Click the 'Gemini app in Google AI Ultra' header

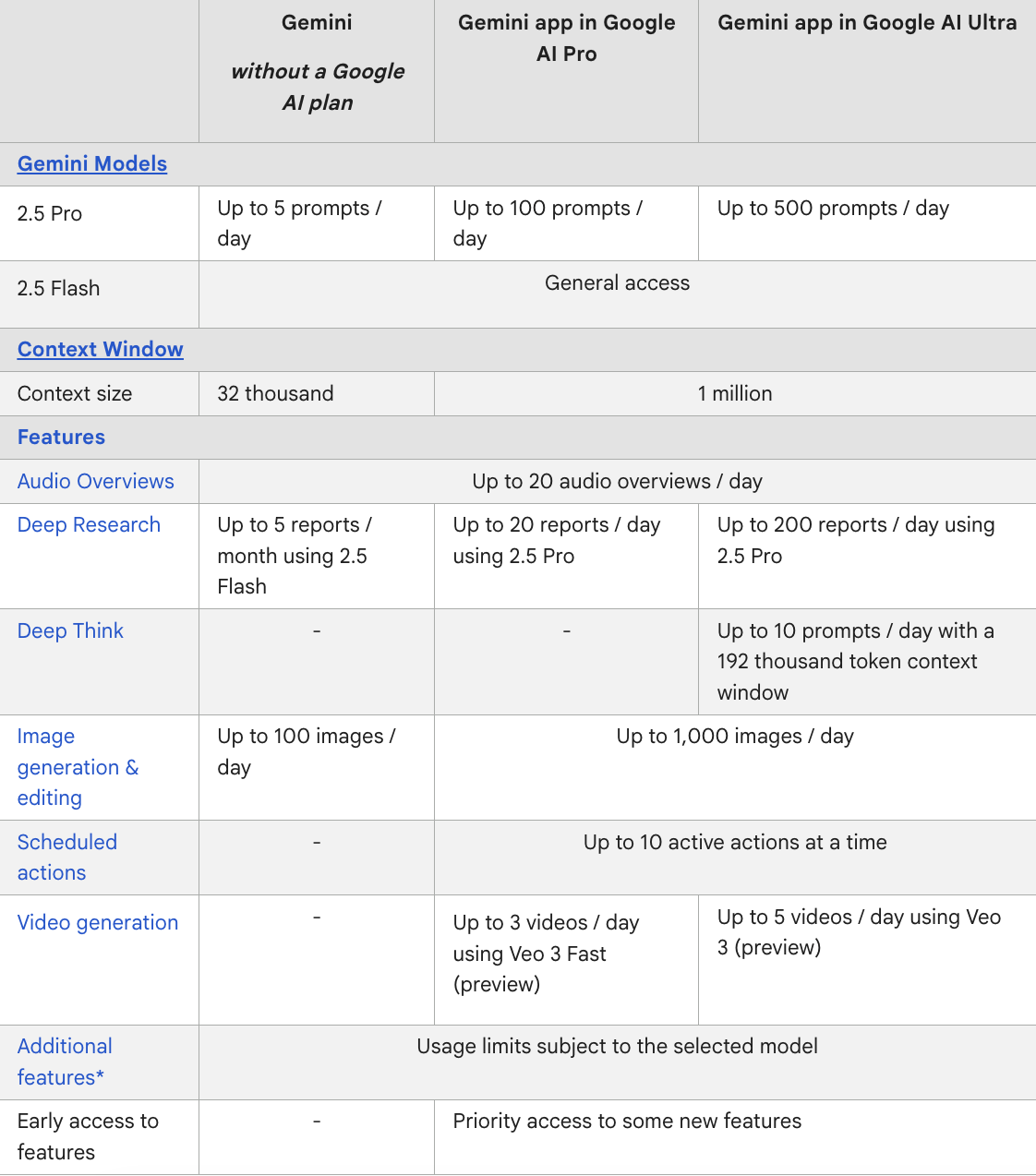(867, 22)
